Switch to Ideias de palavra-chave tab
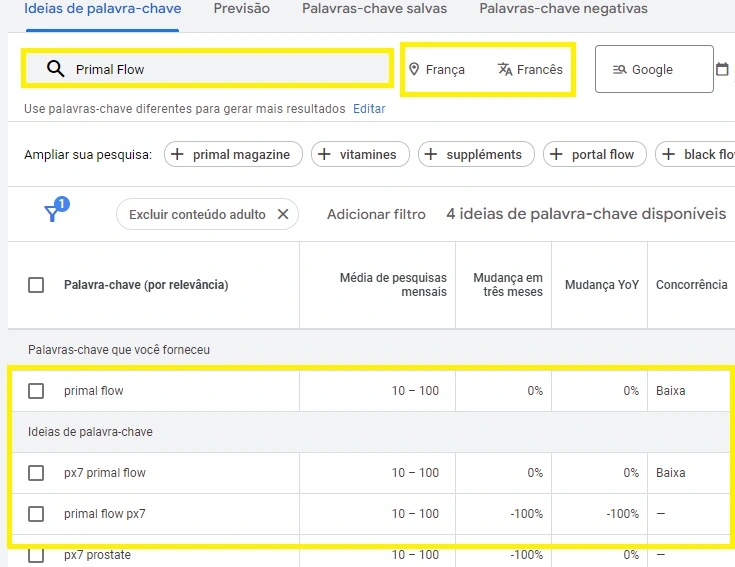735x567 pixels. [103, 8]
